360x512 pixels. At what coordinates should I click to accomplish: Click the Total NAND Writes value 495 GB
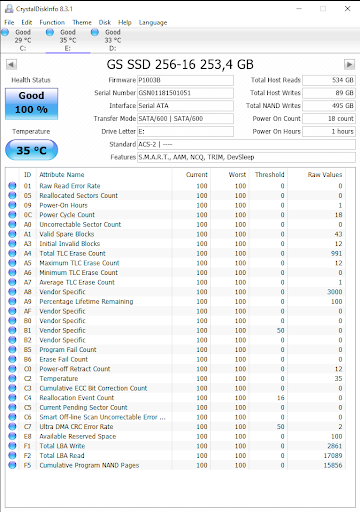click(x=329, y=106)
